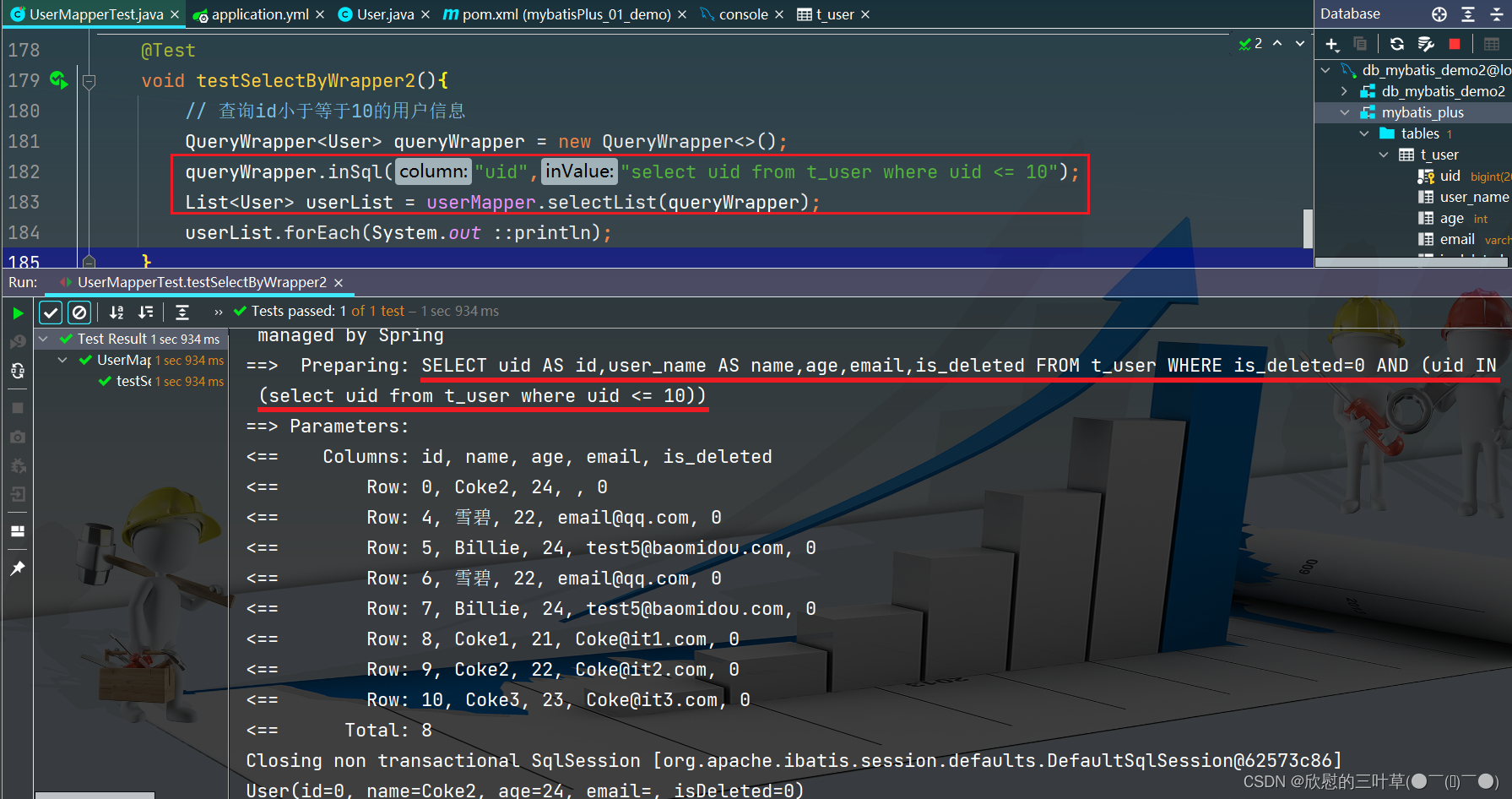Click the editor vertical scrollbar thumb
This screenshot has height=799, width=1512.
[x=1308, y=228]
